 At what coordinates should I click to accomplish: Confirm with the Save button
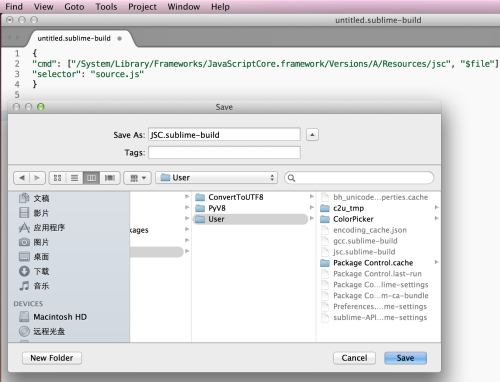click(x=405, y=358)
